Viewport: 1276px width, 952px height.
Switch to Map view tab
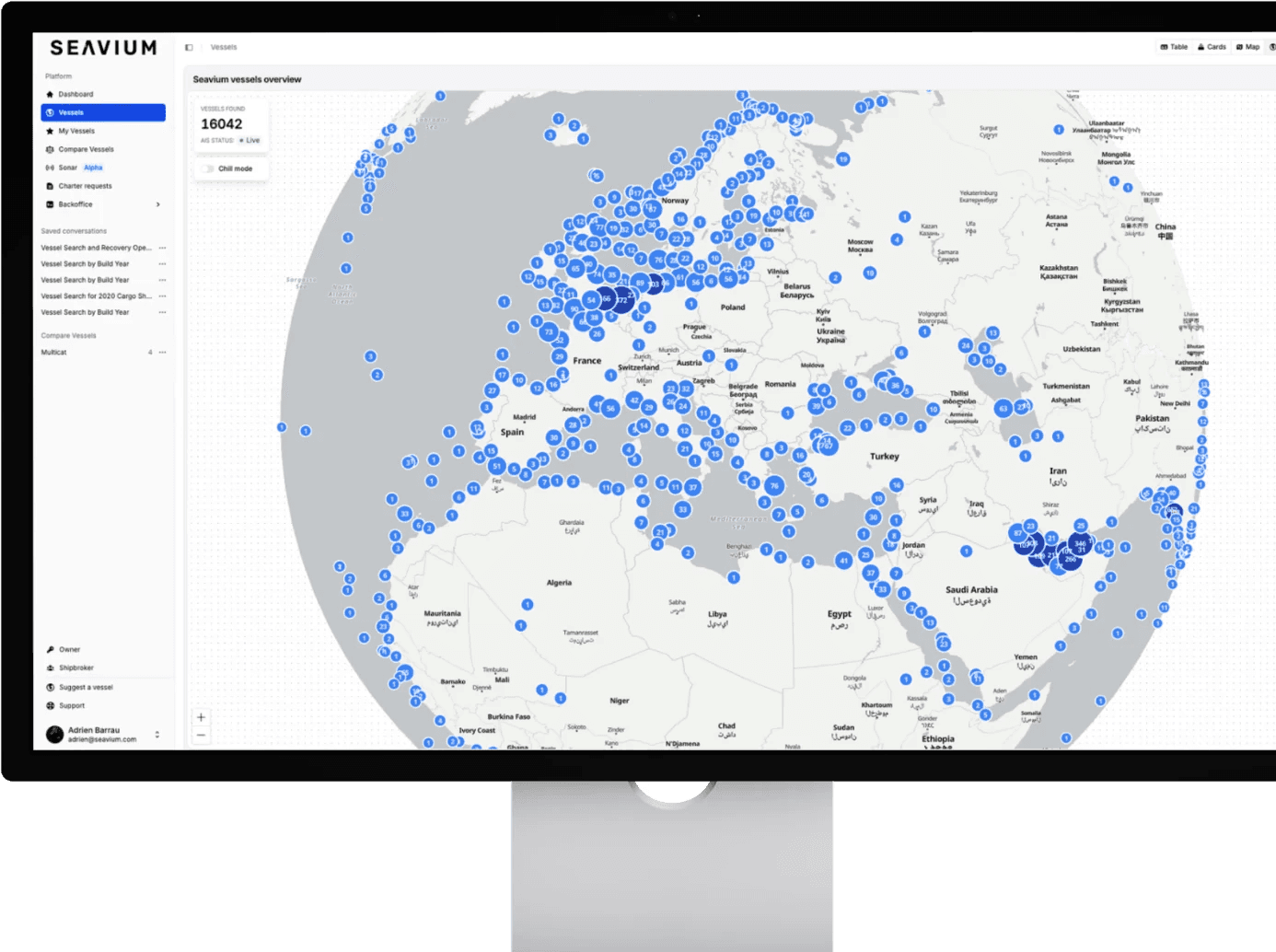click(1247, 47)
